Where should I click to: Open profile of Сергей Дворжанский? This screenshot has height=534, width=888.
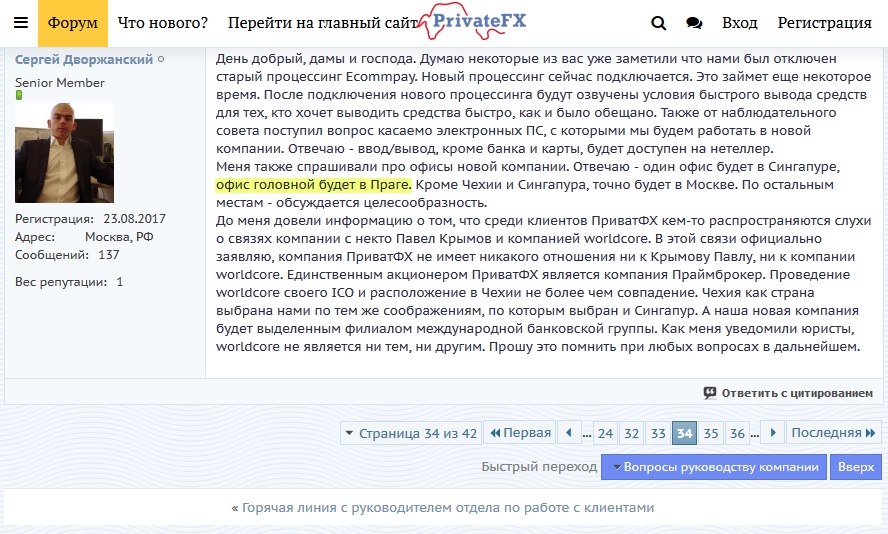click(84, 59)
